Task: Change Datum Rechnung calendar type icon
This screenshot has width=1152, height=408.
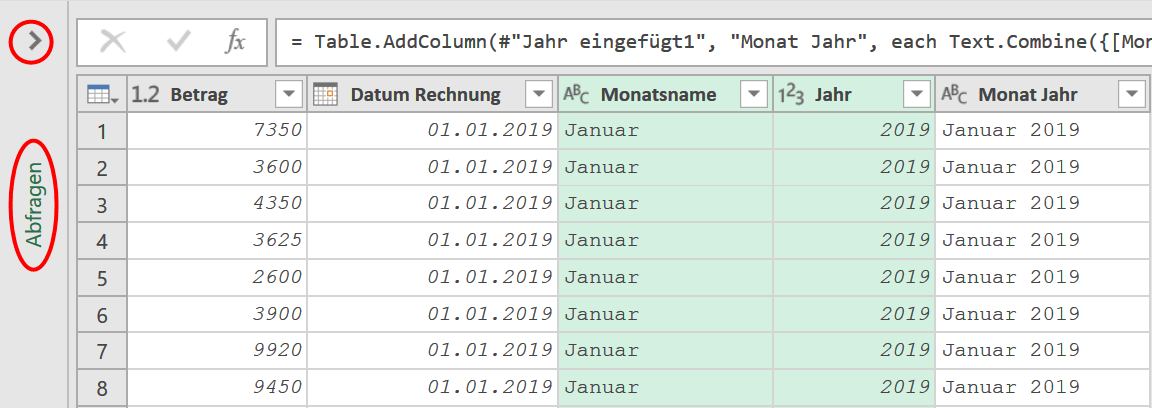Action: [325, 94]
